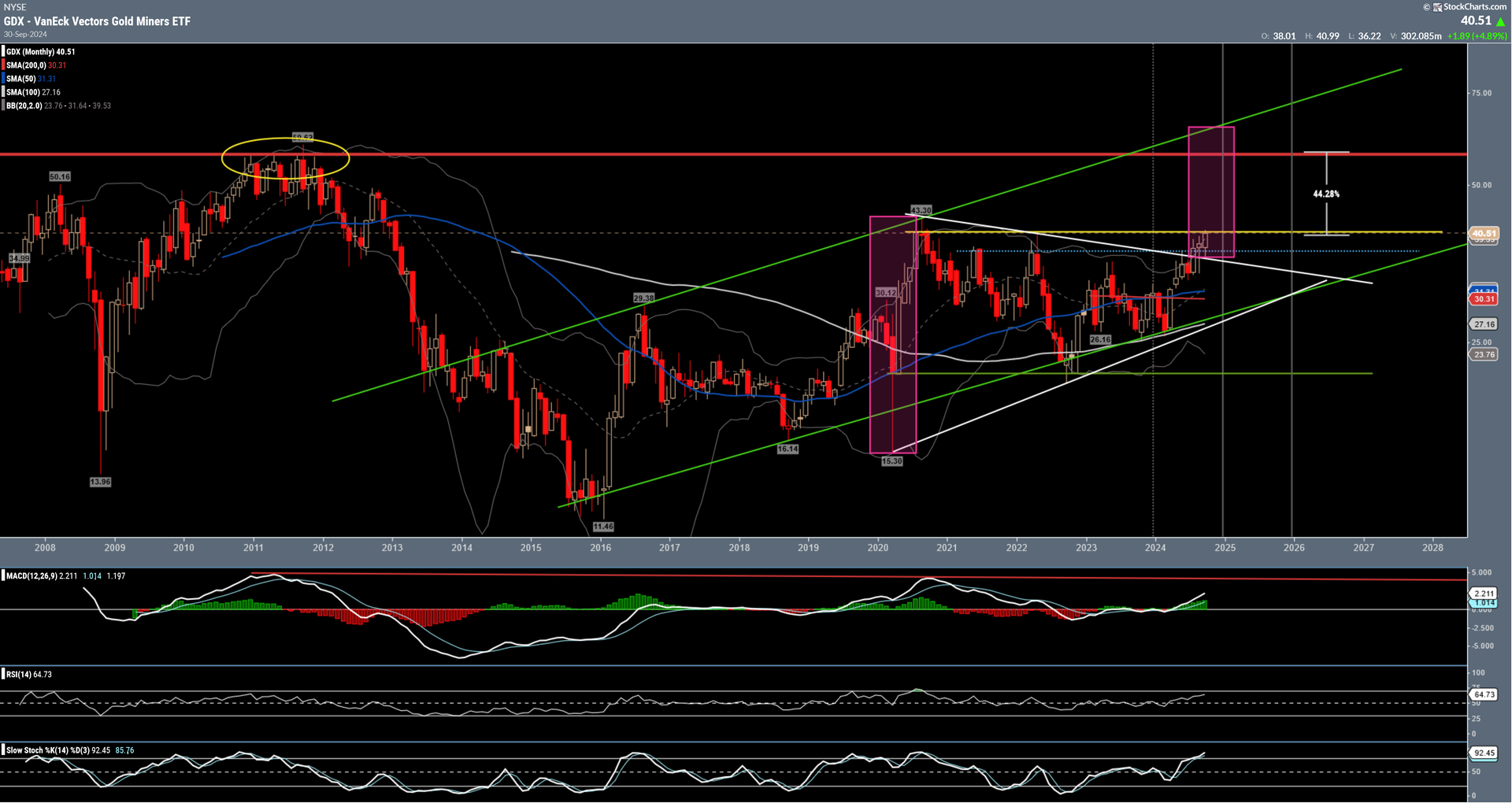Click the 13.96 low price annotation
The height and width of the screenshot is (803, 1512).
pyautogui.click(x=101, y=482)
